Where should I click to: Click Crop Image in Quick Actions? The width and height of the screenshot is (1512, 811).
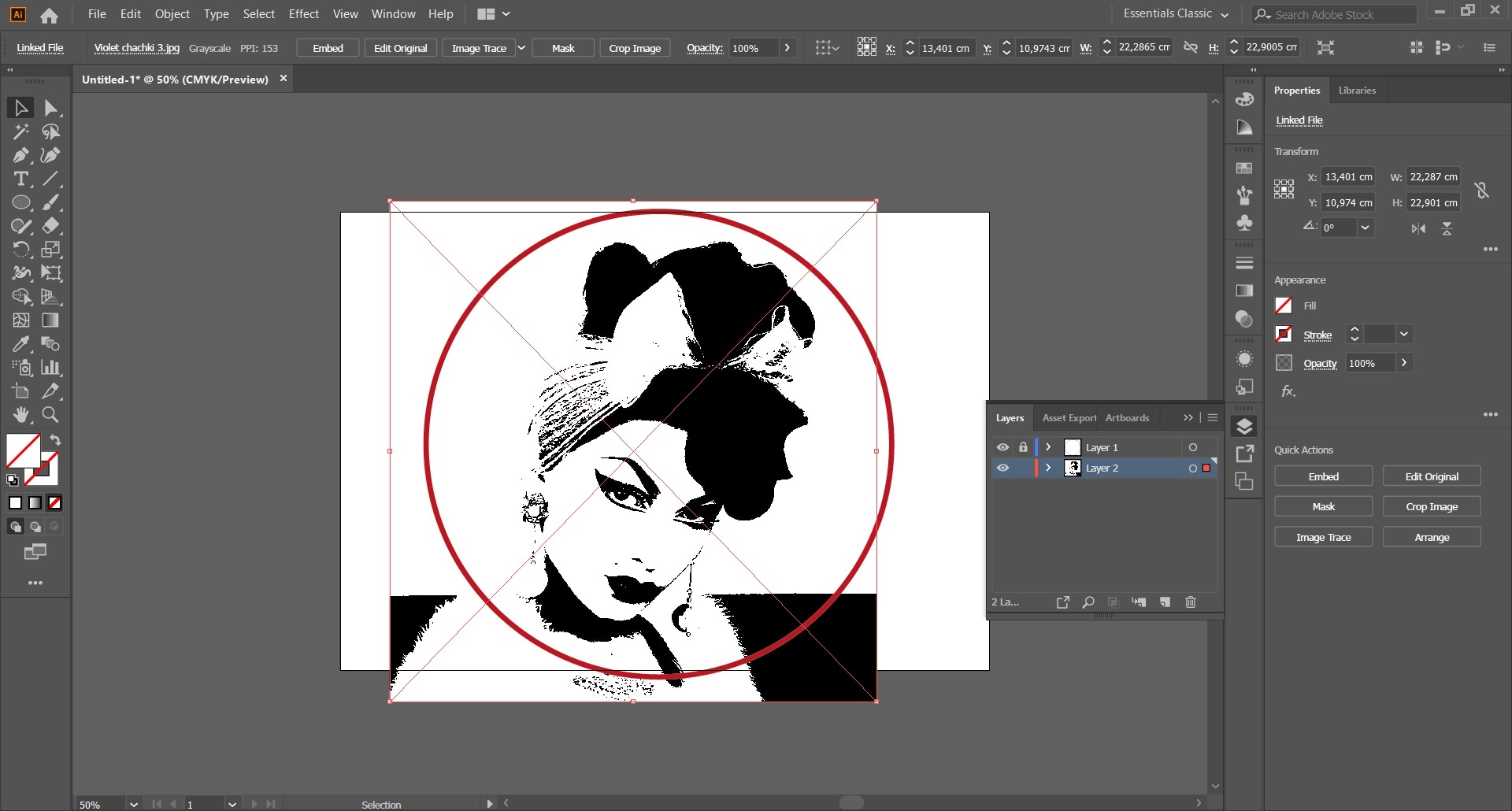pyautogui.click(x=1432, y=507)
